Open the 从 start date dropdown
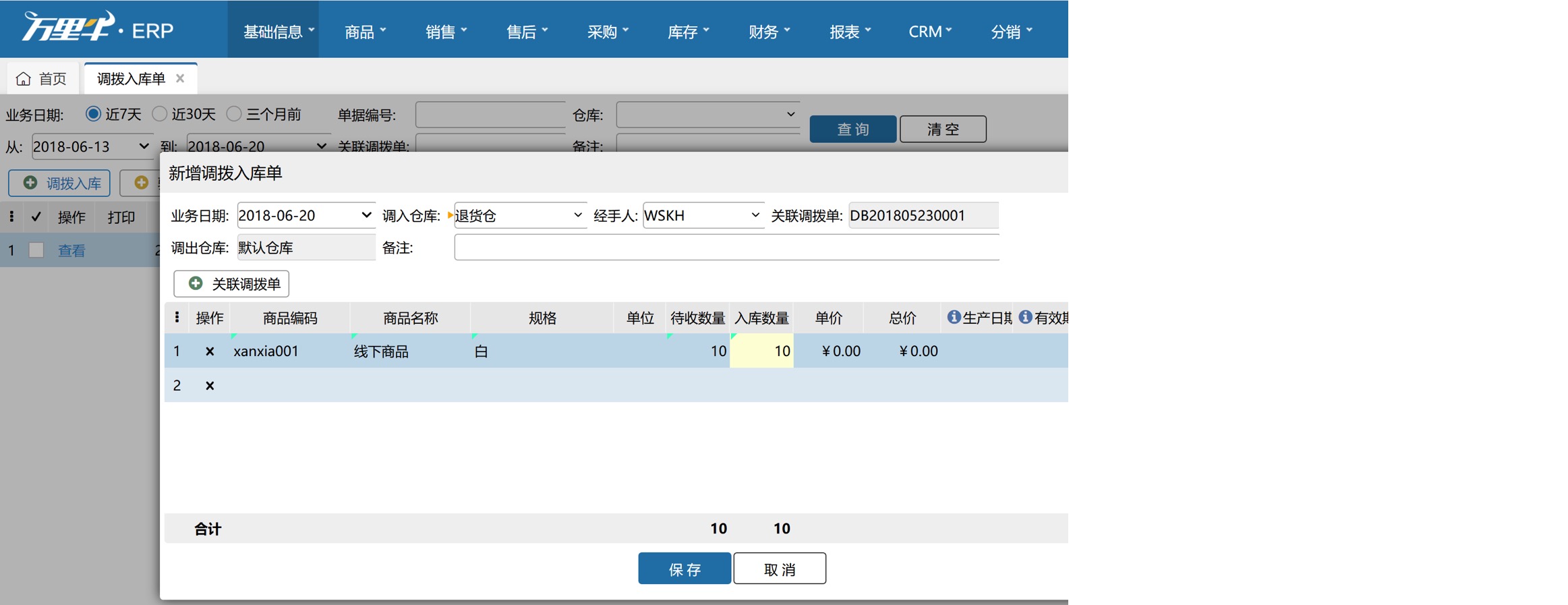 coord(144,146)
